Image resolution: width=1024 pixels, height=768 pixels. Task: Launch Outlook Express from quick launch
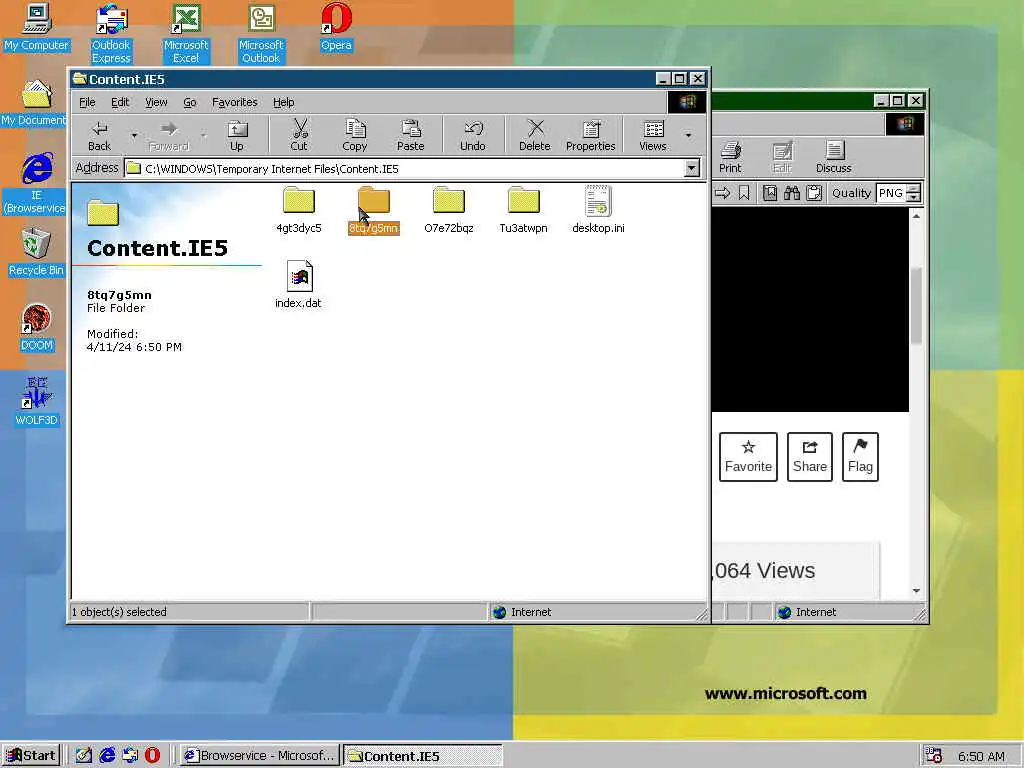[x=130, y=756]
